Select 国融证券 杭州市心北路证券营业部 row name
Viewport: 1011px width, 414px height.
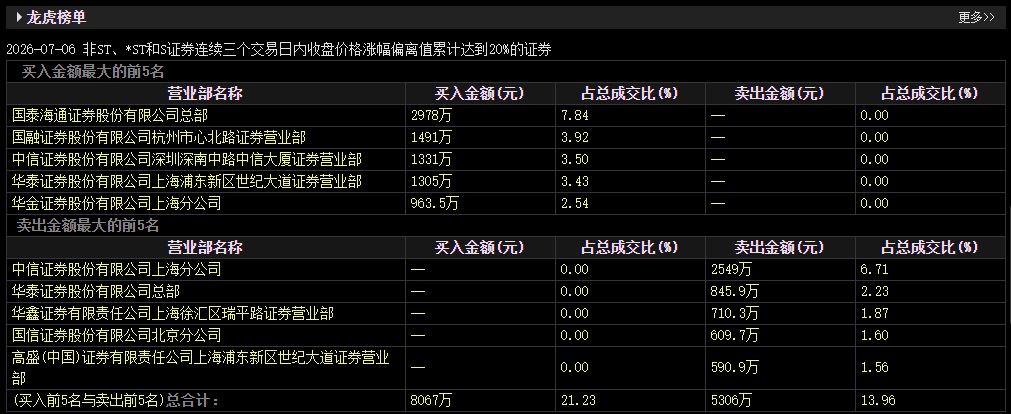[x=159, y=137]
